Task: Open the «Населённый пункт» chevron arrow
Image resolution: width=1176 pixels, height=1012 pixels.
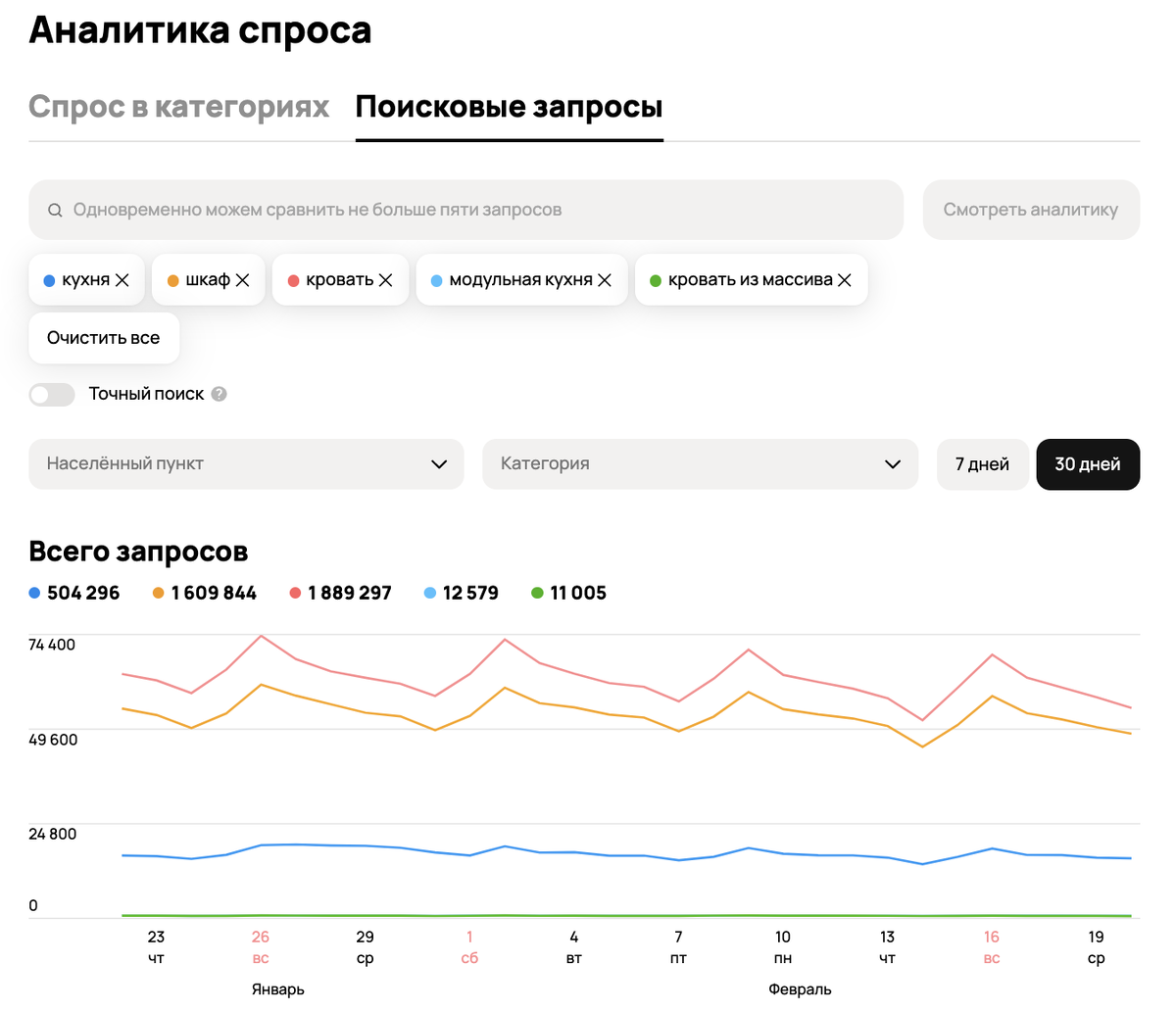Action: point(438,464)
